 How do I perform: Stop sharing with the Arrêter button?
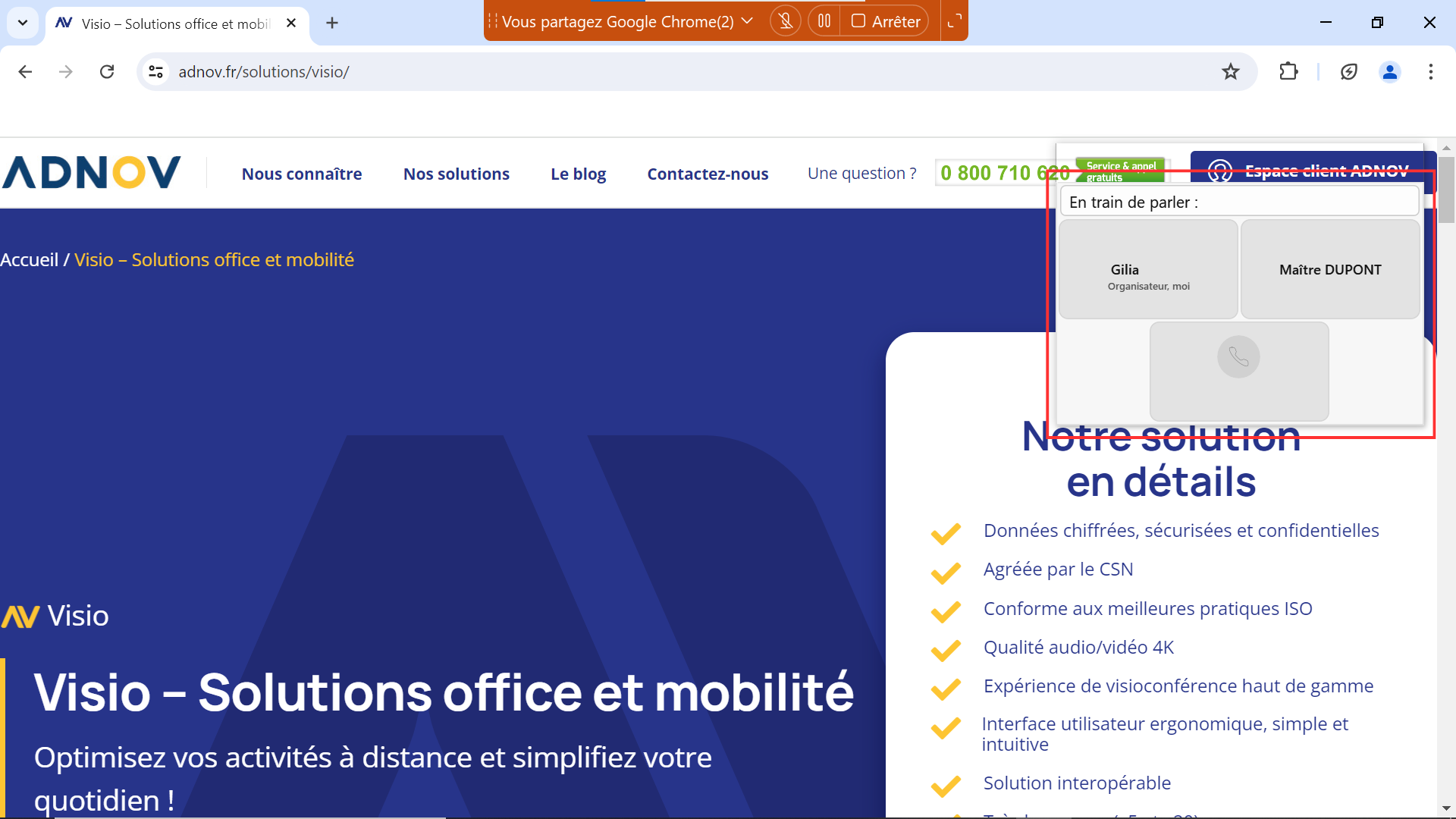(885, 21)
